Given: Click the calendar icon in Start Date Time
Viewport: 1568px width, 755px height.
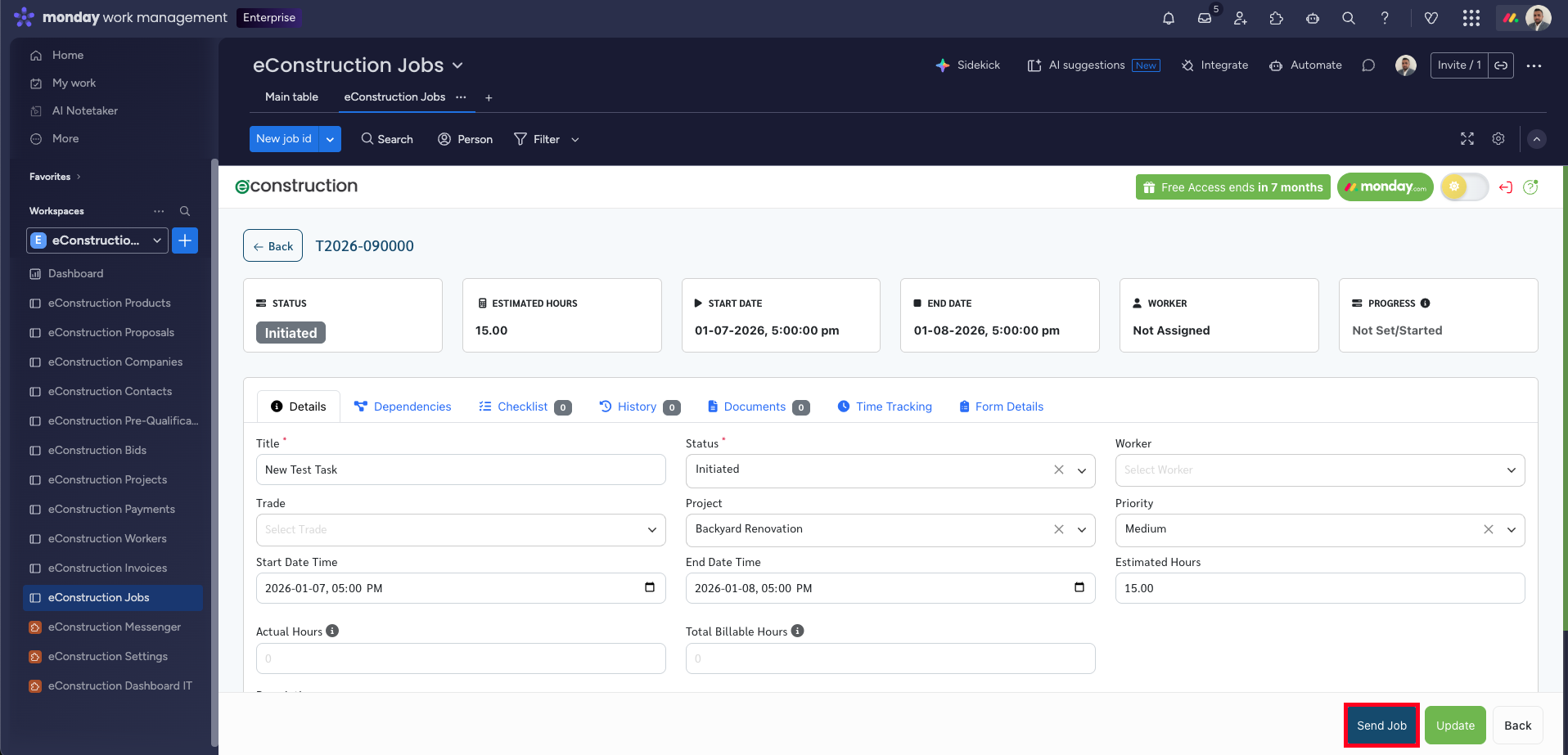Looking at the screenshot, I should [x=650, y=587].
